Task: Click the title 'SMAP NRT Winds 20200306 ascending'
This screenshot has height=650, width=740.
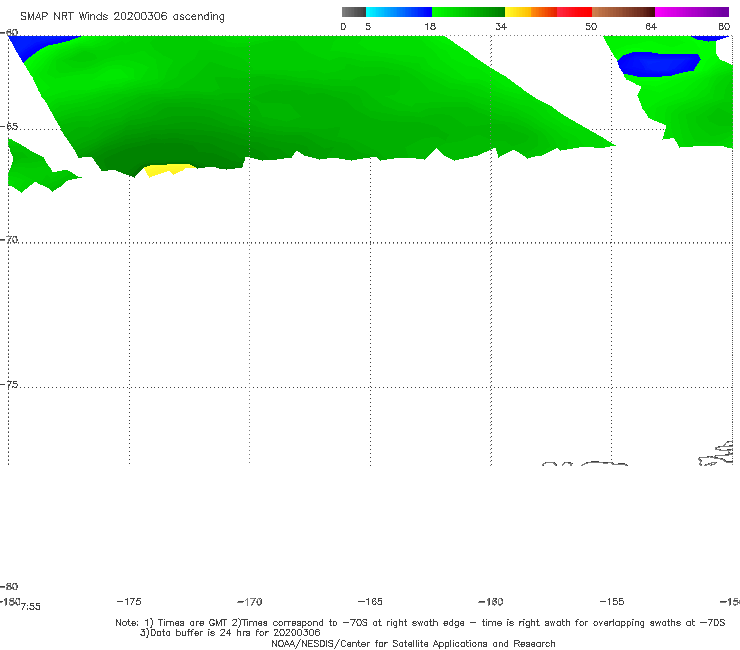Action: click(x=122, y=17)
